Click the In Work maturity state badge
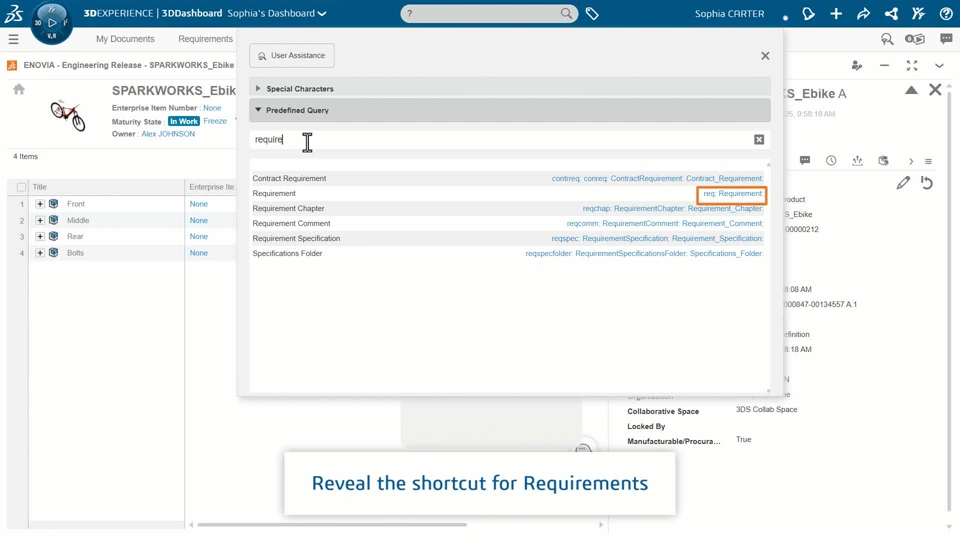Image resolution: width=960 pixels, height=540 pixels. pos(184,121)
